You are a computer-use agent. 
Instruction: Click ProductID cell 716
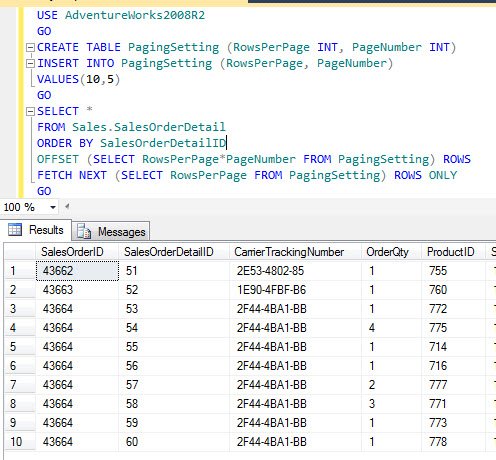coord(453,366)
